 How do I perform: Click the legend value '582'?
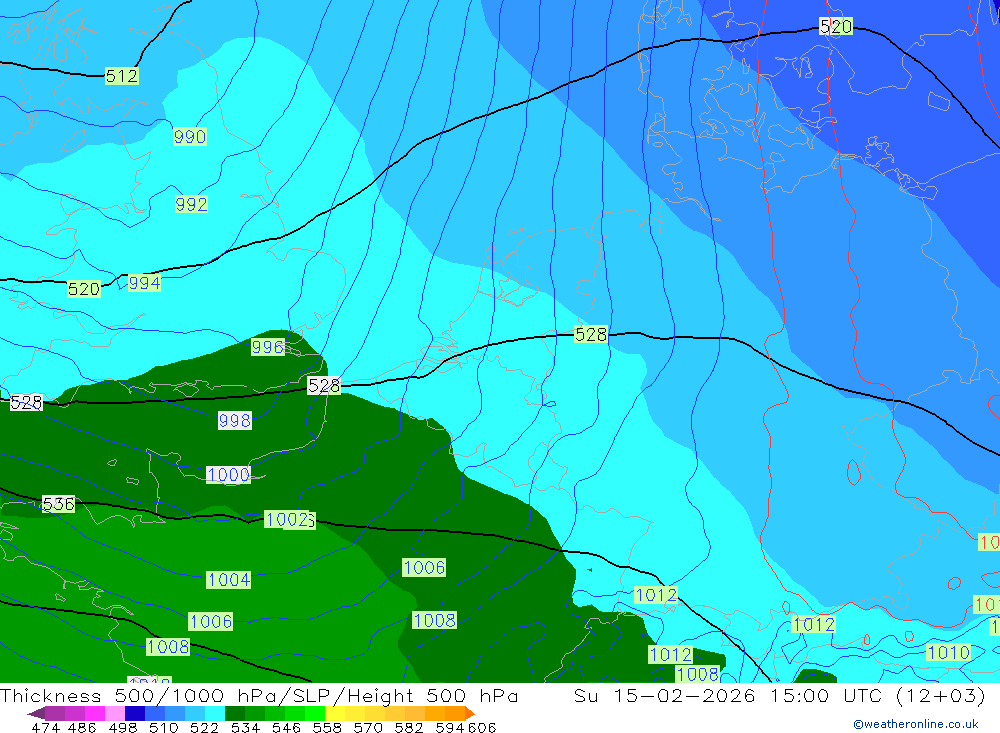point(409,727)
